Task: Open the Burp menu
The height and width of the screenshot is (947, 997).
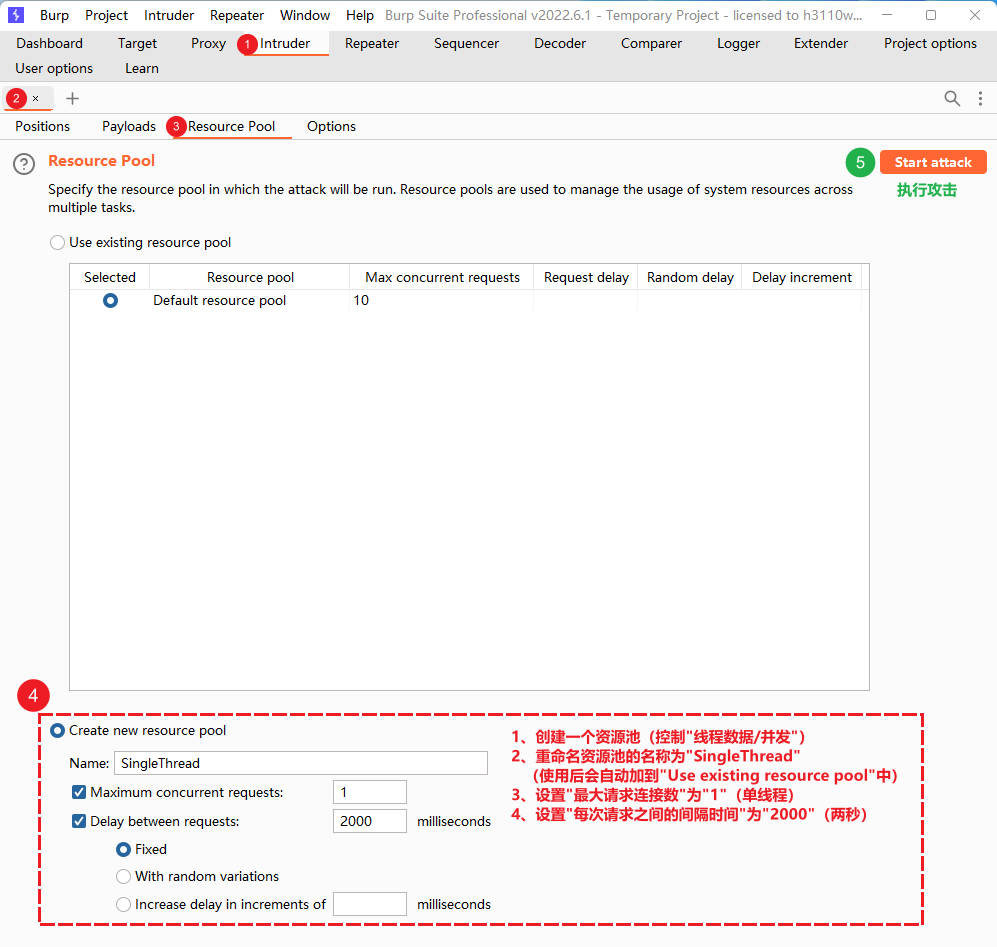Action: click(x=54, y=15)
